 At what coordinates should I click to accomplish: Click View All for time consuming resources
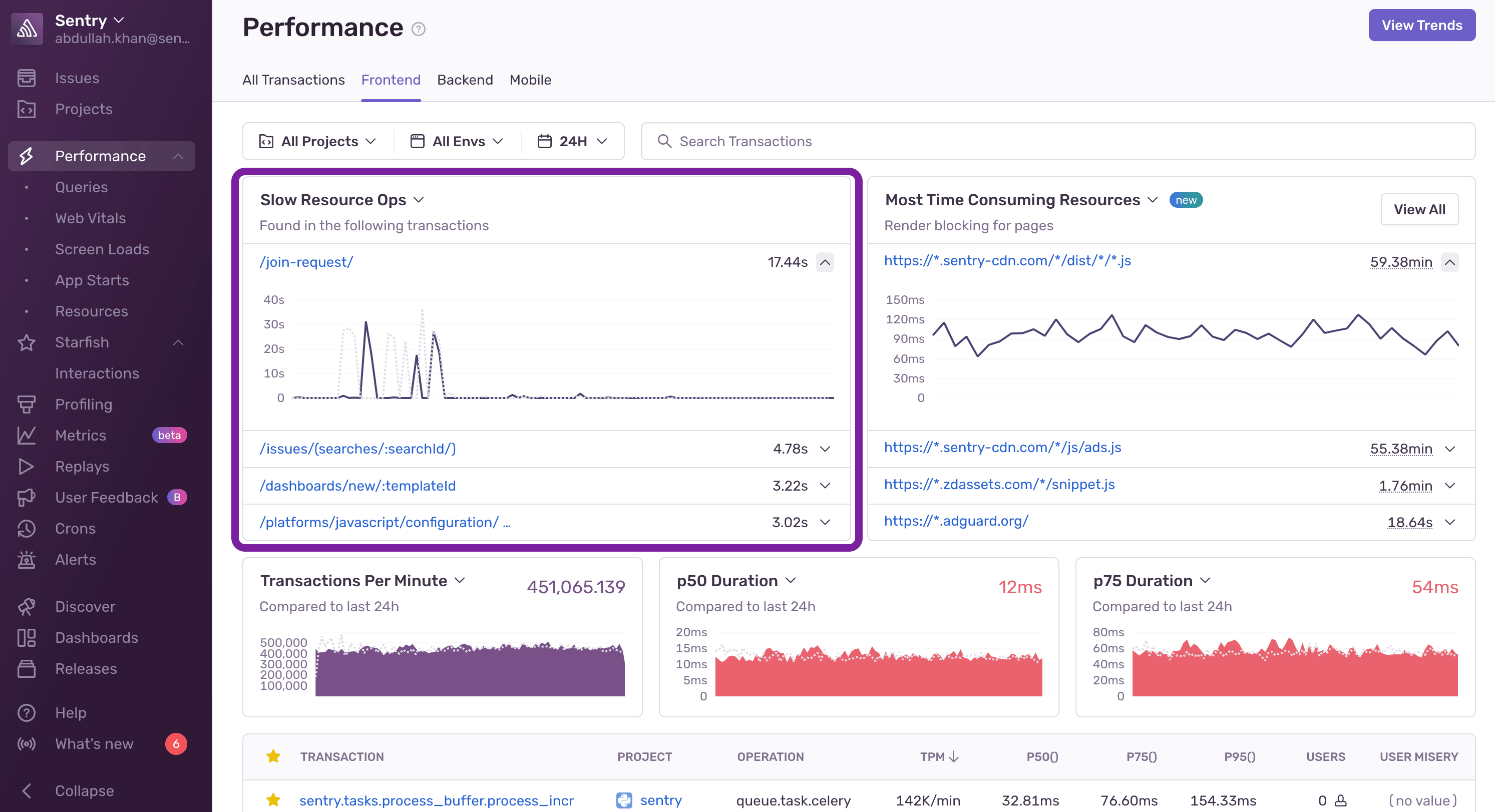coord(1419,209)
